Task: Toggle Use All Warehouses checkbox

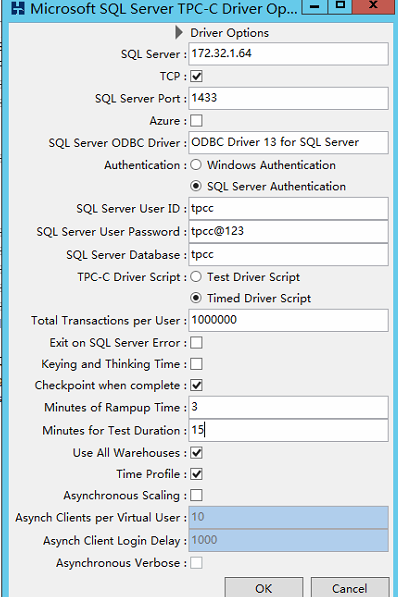Action: pos(197,453)
